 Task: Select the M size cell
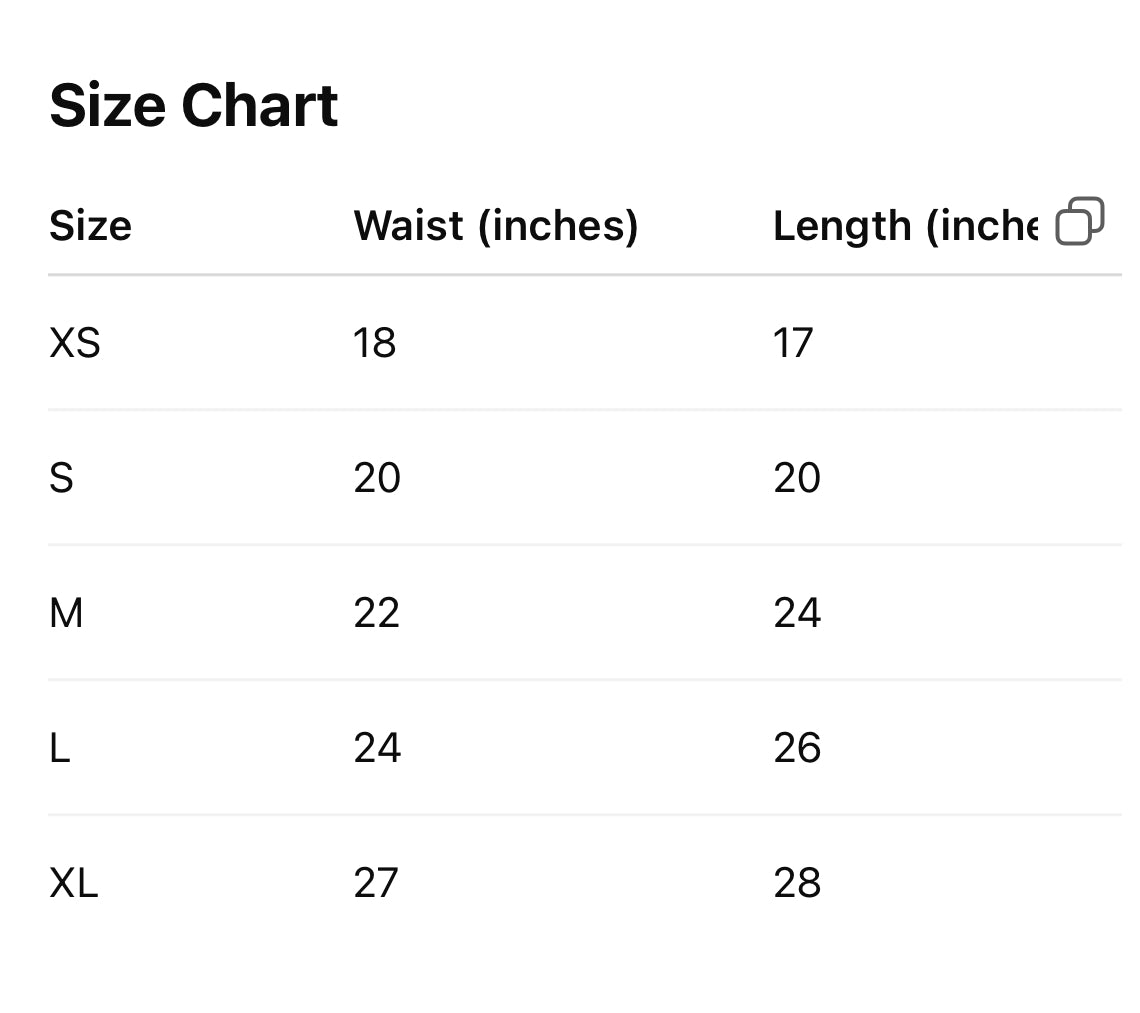coord(66,613)
